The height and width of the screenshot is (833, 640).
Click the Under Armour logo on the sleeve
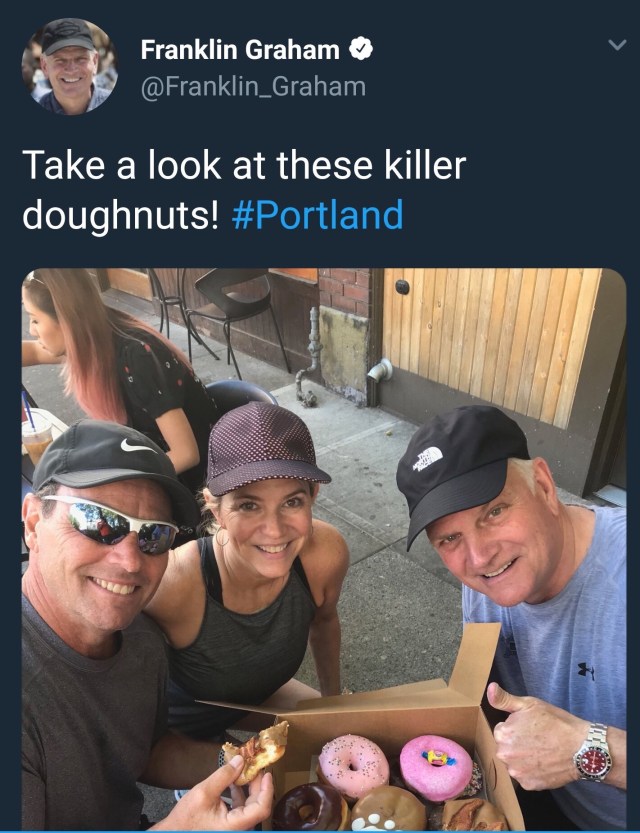586,670
